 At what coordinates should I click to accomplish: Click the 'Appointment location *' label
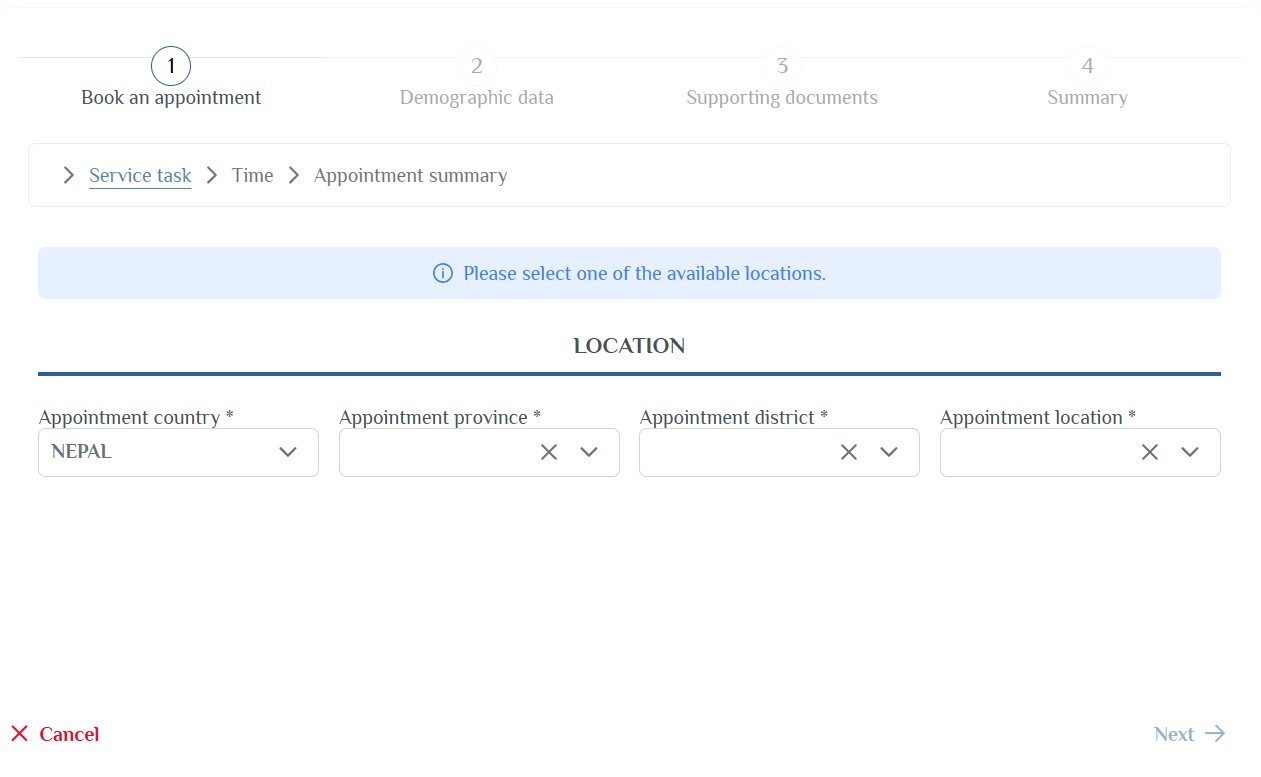[1038, 417]
